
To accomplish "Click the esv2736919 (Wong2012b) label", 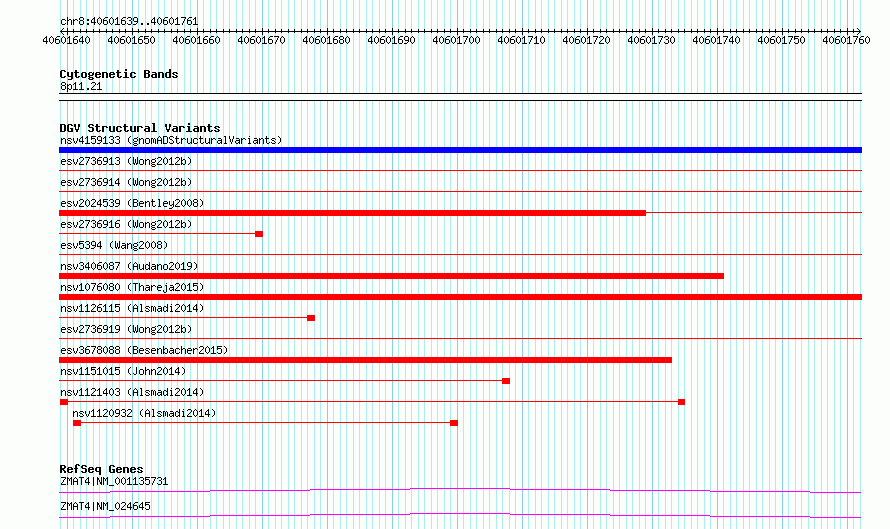I will 126,329.
